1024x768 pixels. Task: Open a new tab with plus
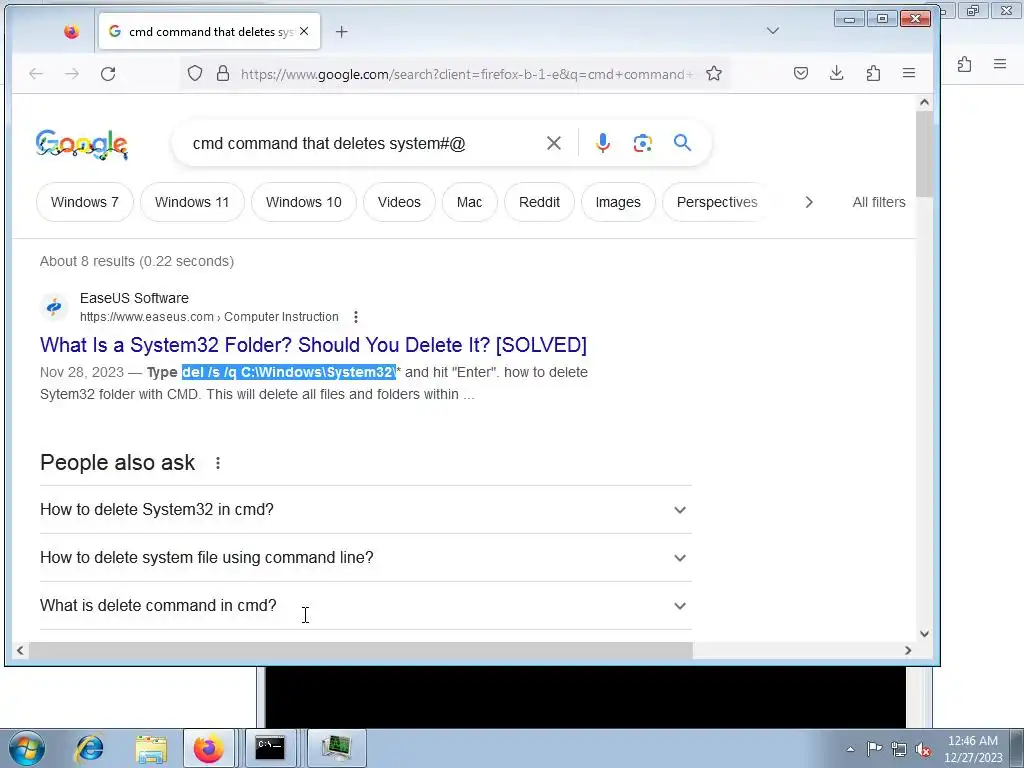tap(342, 31)
